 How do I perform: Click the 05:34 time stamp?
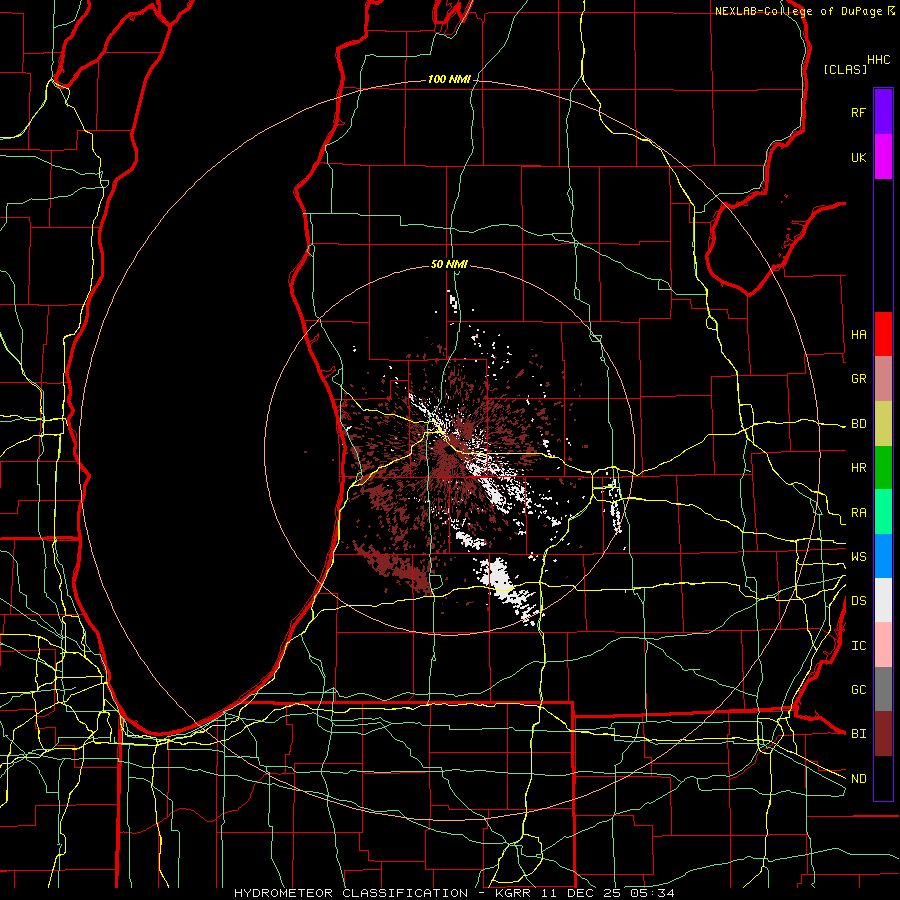click(x=651, y=893)
